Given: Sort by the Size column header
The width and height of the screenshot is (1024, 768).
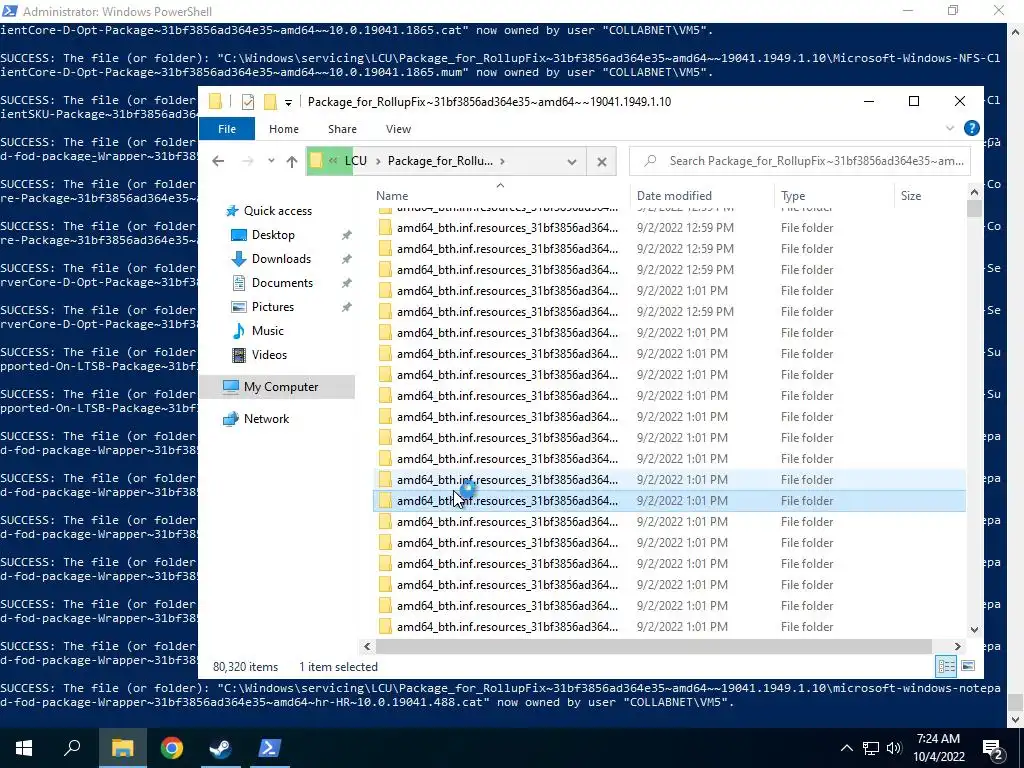Looking at the screenshot, I should point(910,195).
